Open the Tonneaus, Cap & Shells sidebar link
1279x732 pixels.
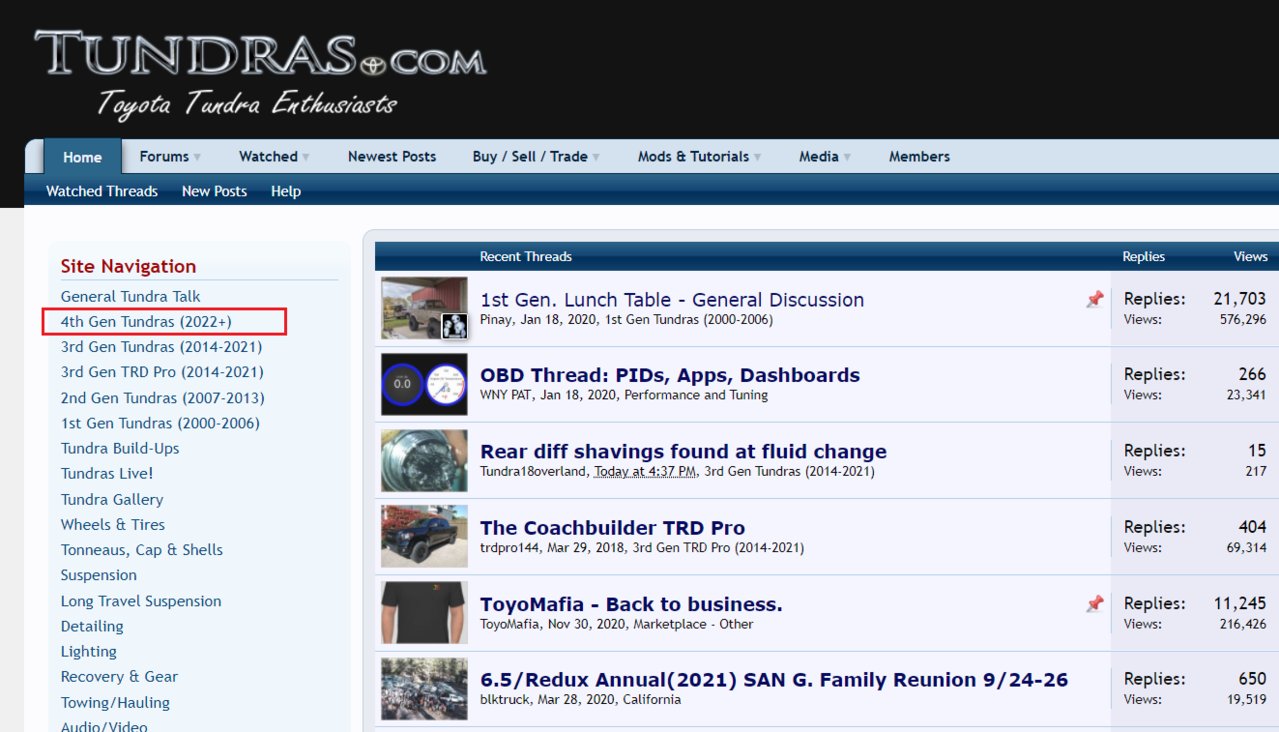coord(142,550)
